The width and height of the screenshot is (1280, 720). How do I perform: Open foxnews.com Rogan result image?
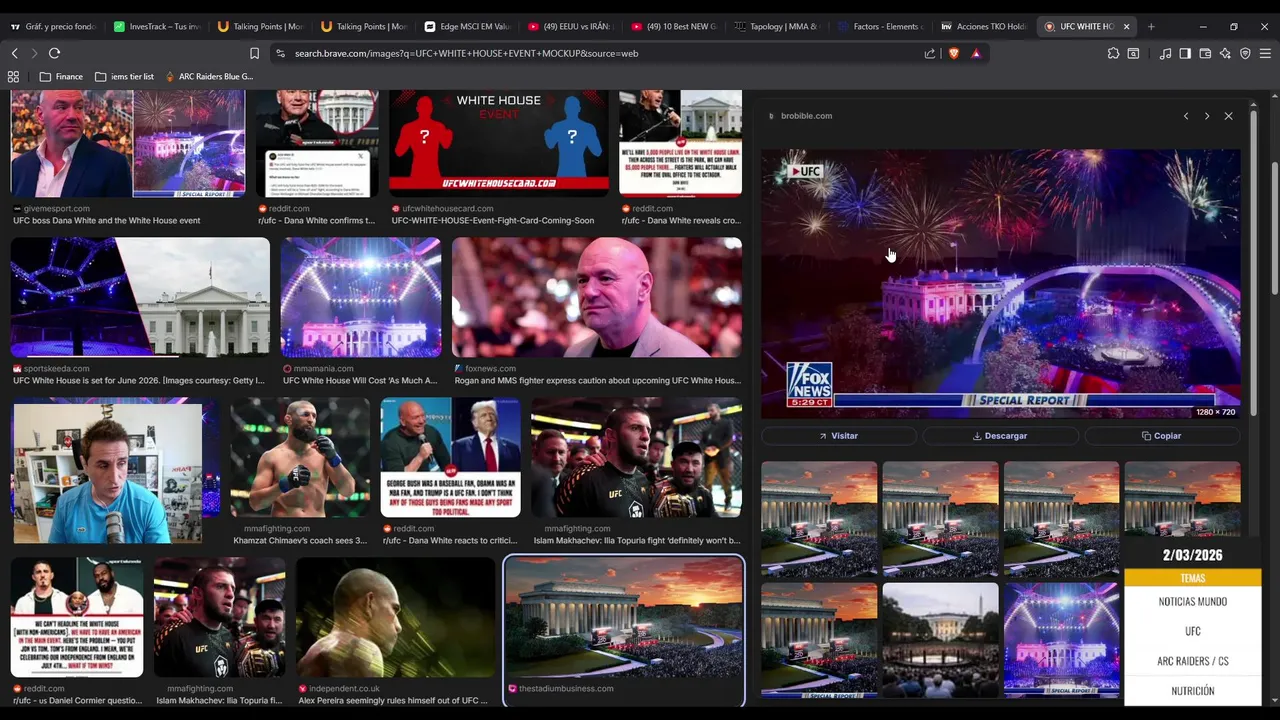click(597, 297)
